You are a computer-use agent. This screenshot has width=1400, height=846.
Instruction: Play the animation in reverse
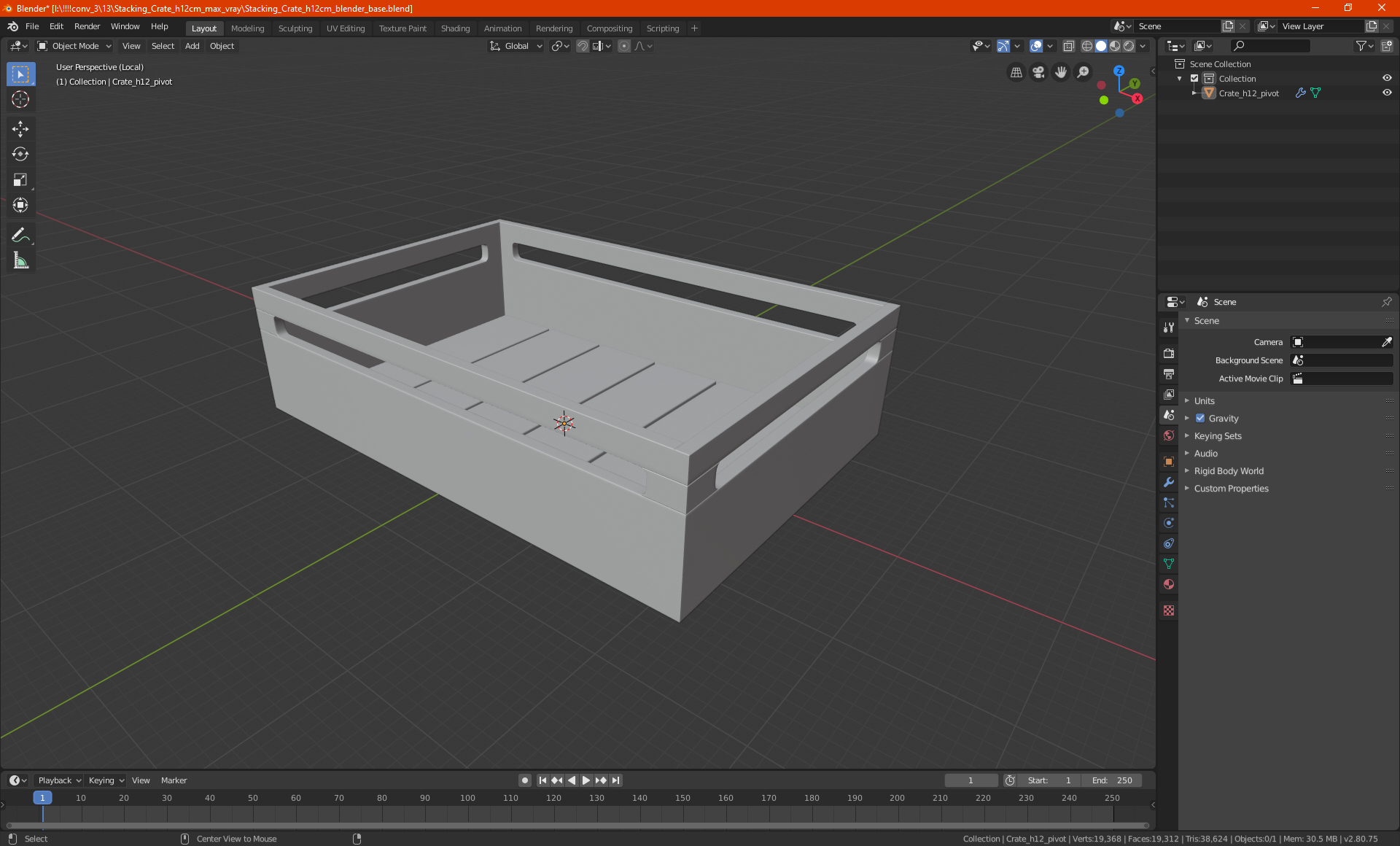572,780
